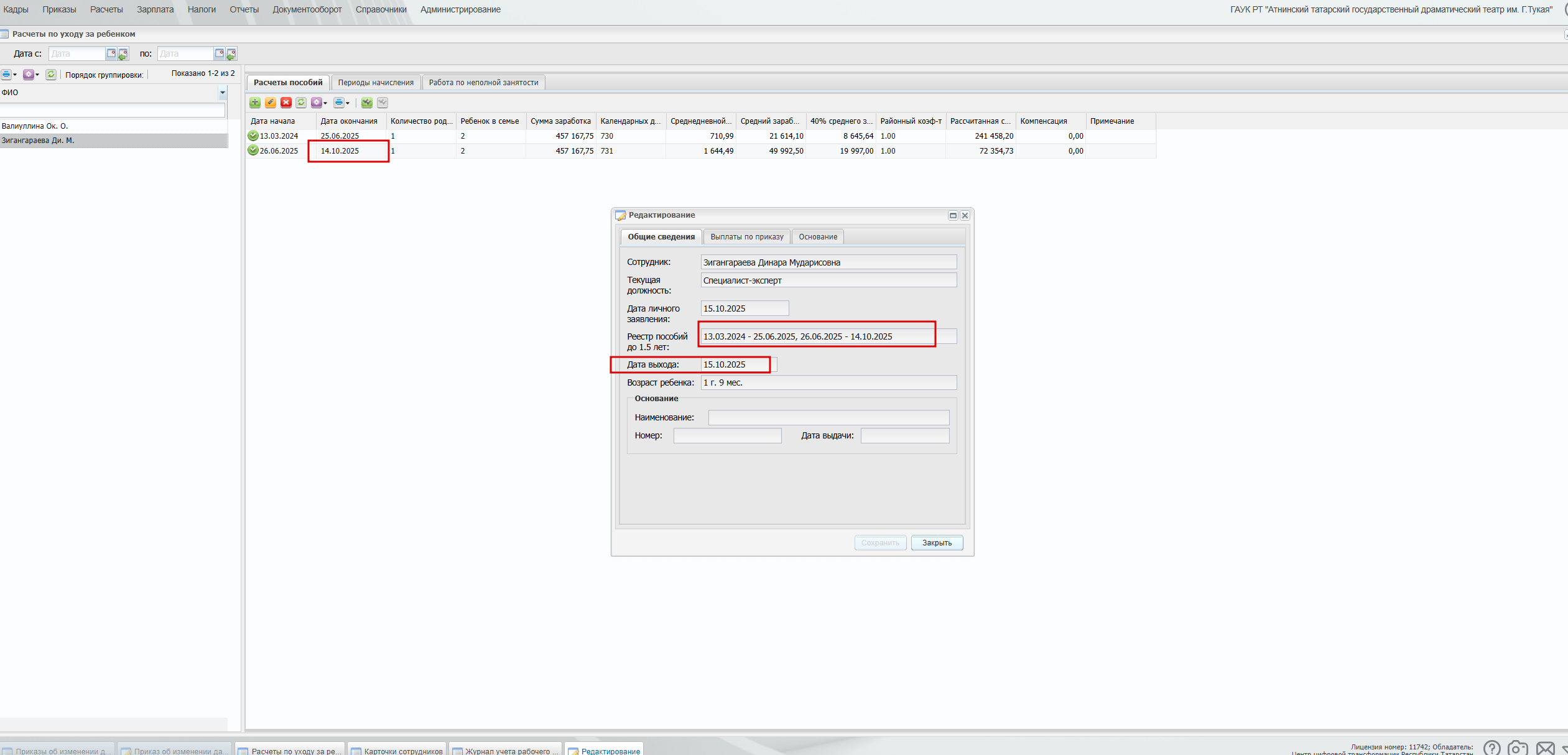
Task: Open the 'Зарплата' menu
Action: pos(155,9)
